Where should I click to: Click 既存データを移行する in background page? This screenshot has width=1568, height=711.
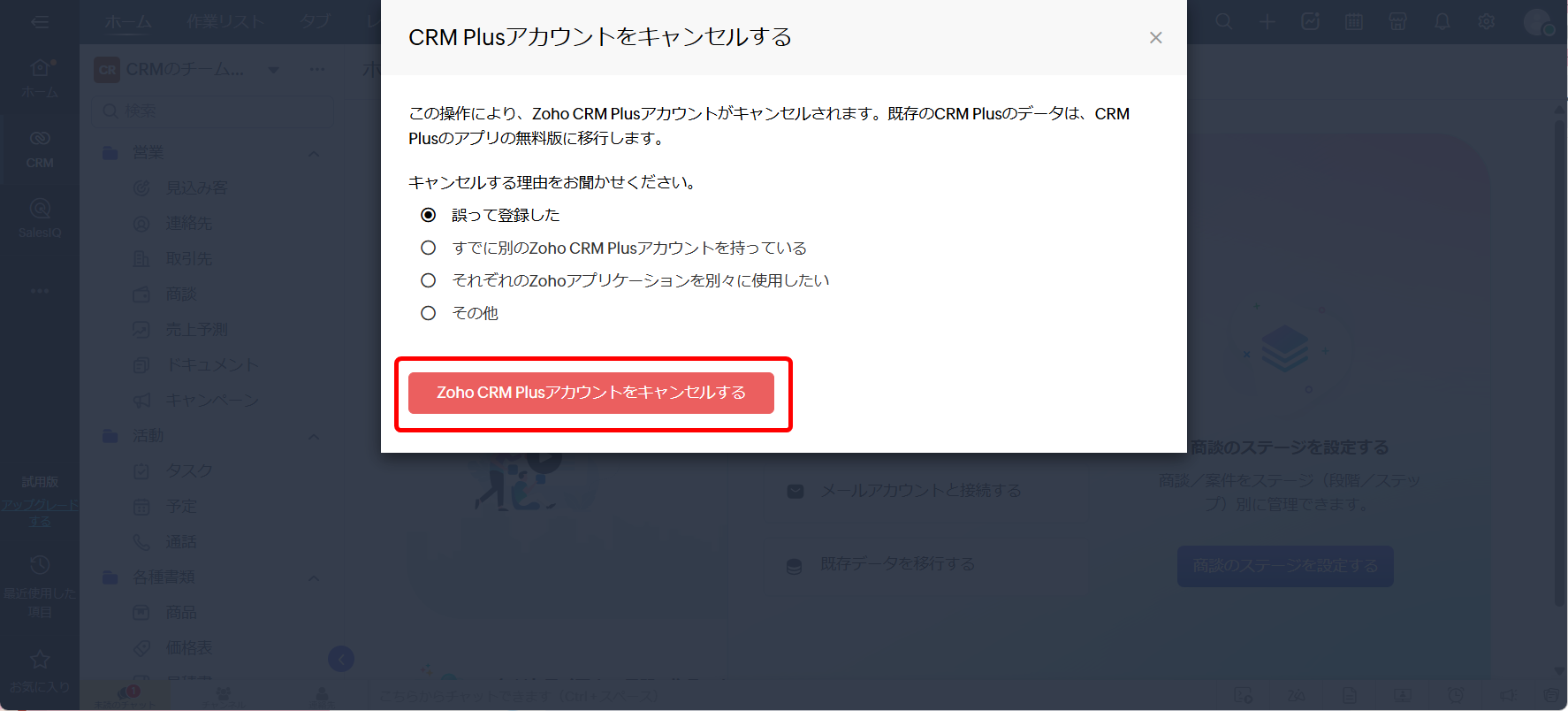(898, 564)
